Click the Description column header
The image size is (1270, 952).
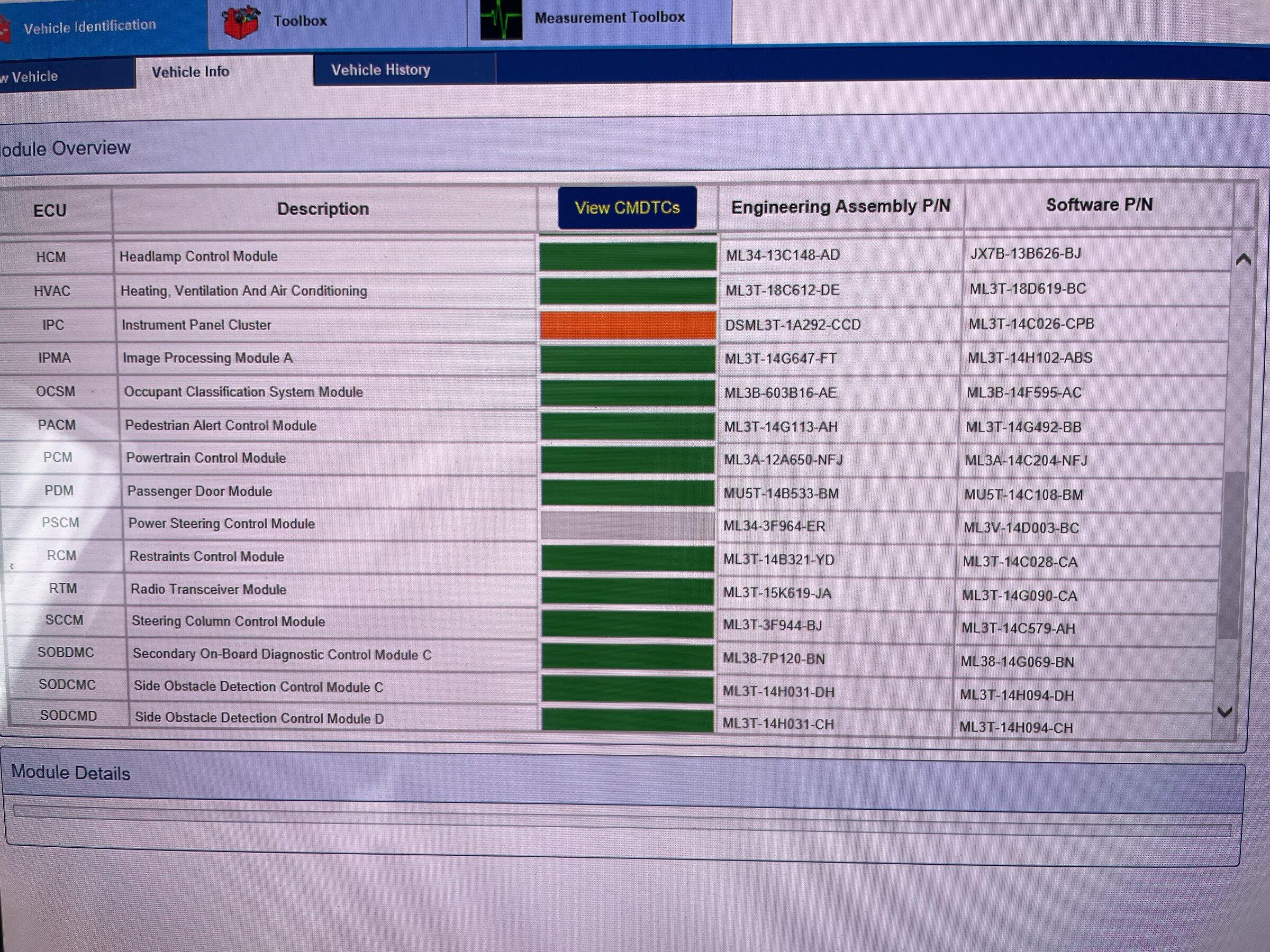[323, 209]
